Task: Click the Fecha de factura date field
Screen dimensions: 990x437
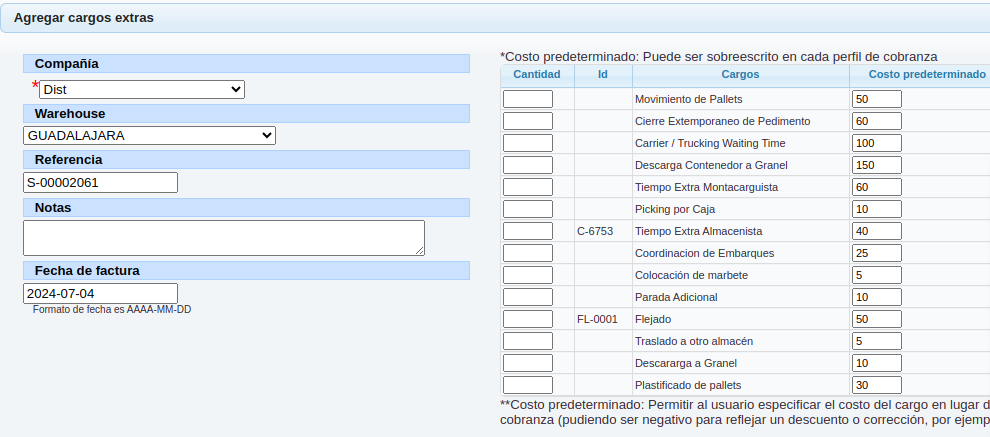Action: [100, 294]
